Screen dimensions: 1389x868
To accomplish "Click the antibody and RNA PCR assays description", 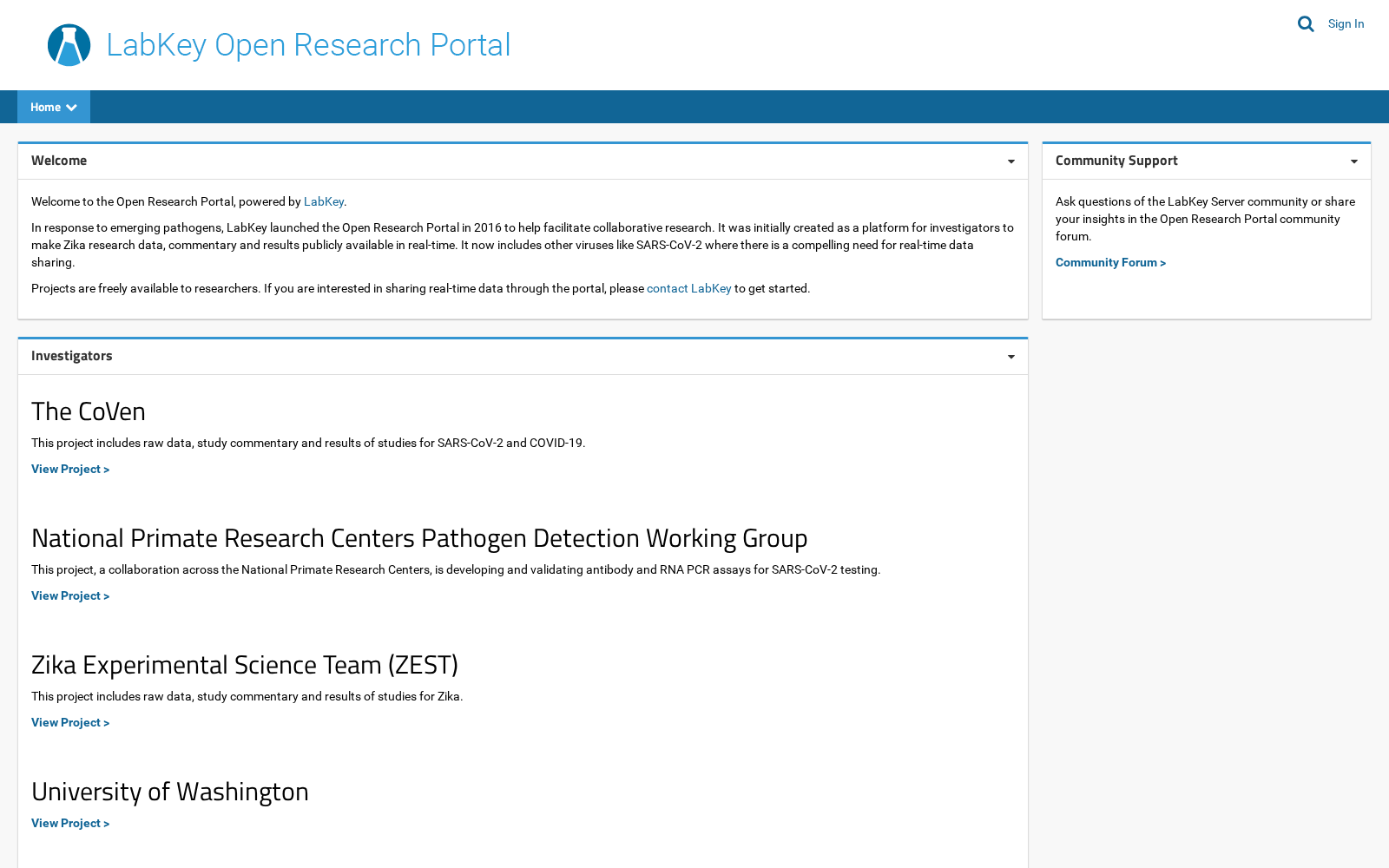I will click(x=456, y=569).
